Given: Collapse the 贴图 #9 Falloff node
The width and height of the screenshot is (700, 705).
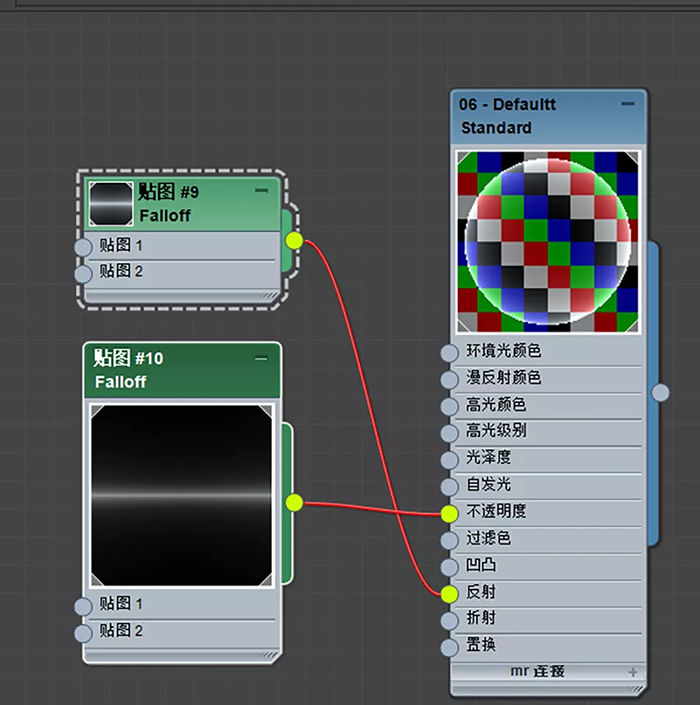Looking at the screenshot, I should 261,190.
